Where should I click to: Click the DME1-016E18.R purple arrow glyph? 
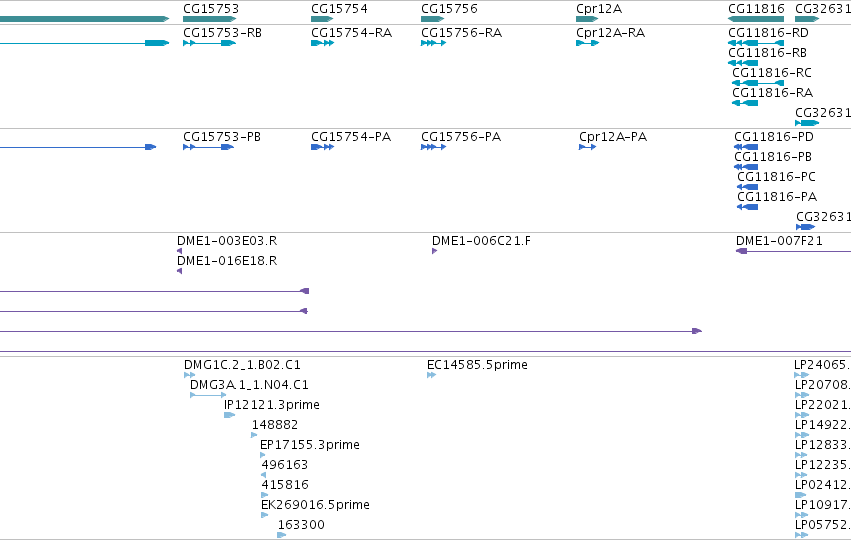click(x=180, y=271)
